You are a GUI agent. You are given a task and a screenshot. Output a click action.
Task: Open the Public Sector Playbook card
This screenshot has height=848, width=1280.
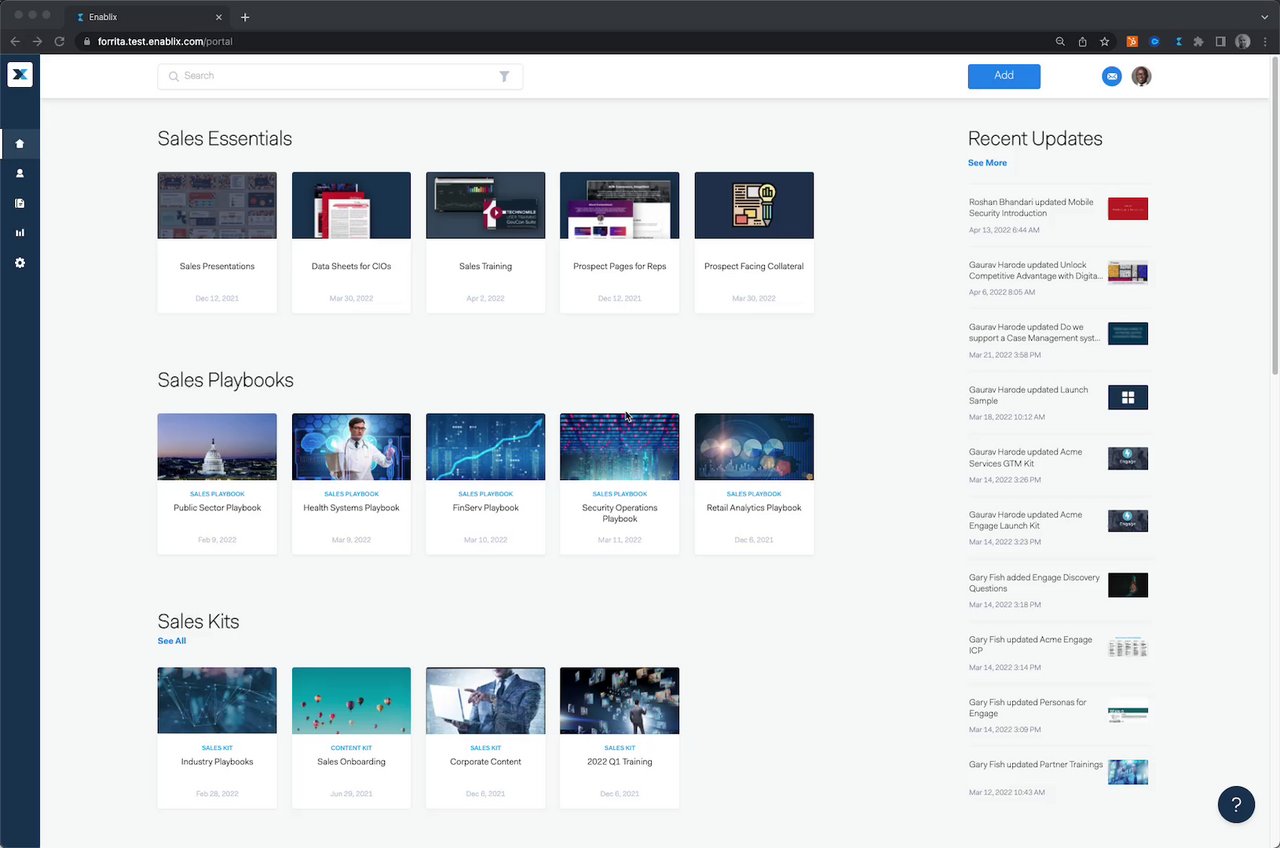pyautogui.click(x=217, y=484)
